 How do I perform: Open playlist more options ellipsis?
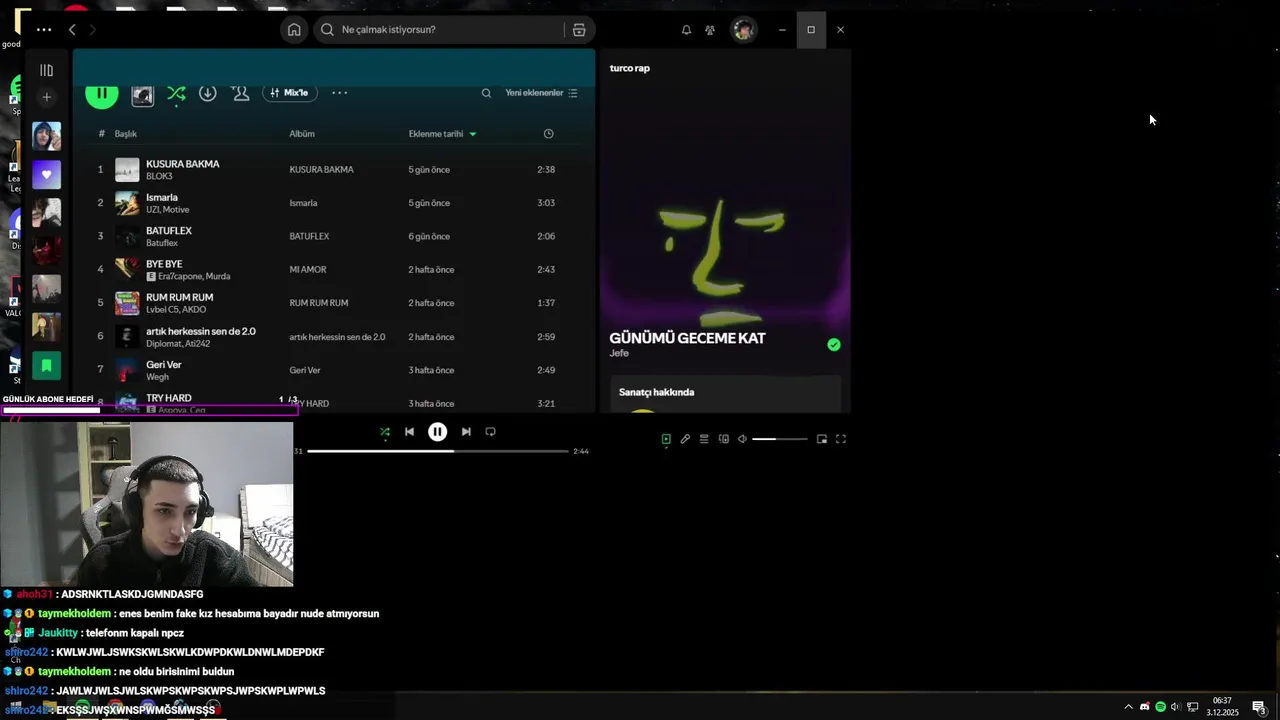click(340, 93)
